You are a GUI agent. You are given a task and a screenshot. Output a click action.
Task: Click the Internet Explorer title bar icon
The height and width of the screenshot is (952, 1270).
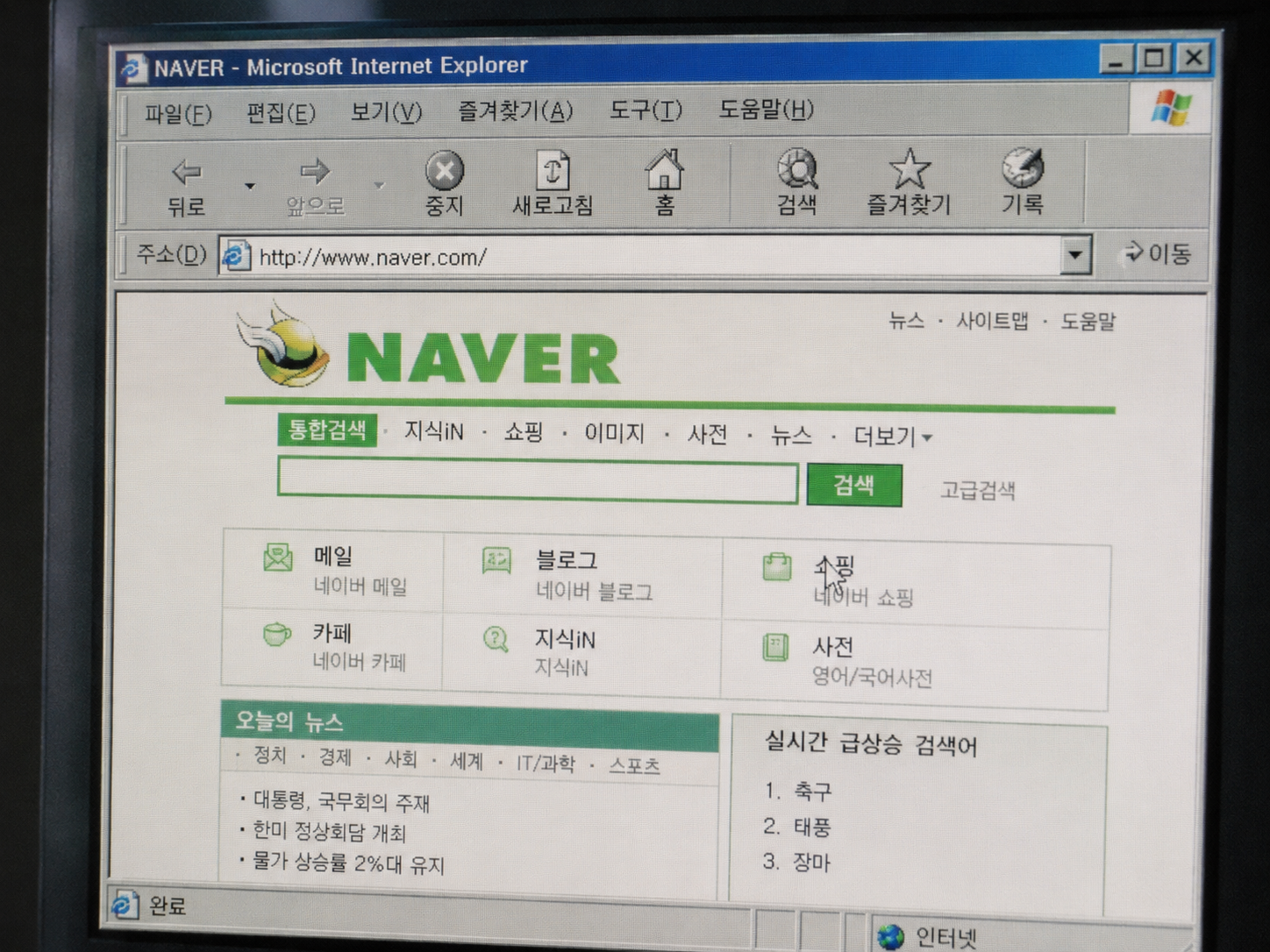[x=133, y=67]
